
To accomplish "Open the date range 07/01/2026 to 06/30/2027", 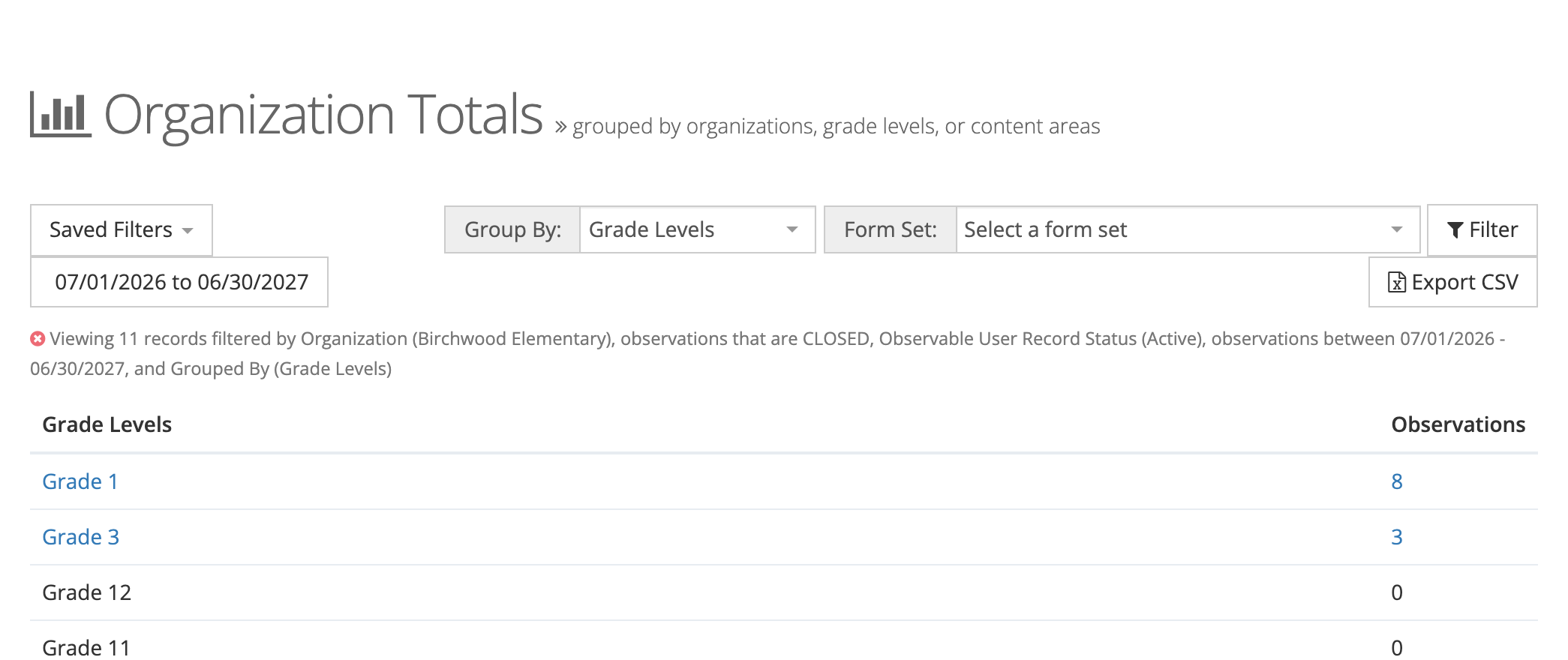I will [179, 282].
